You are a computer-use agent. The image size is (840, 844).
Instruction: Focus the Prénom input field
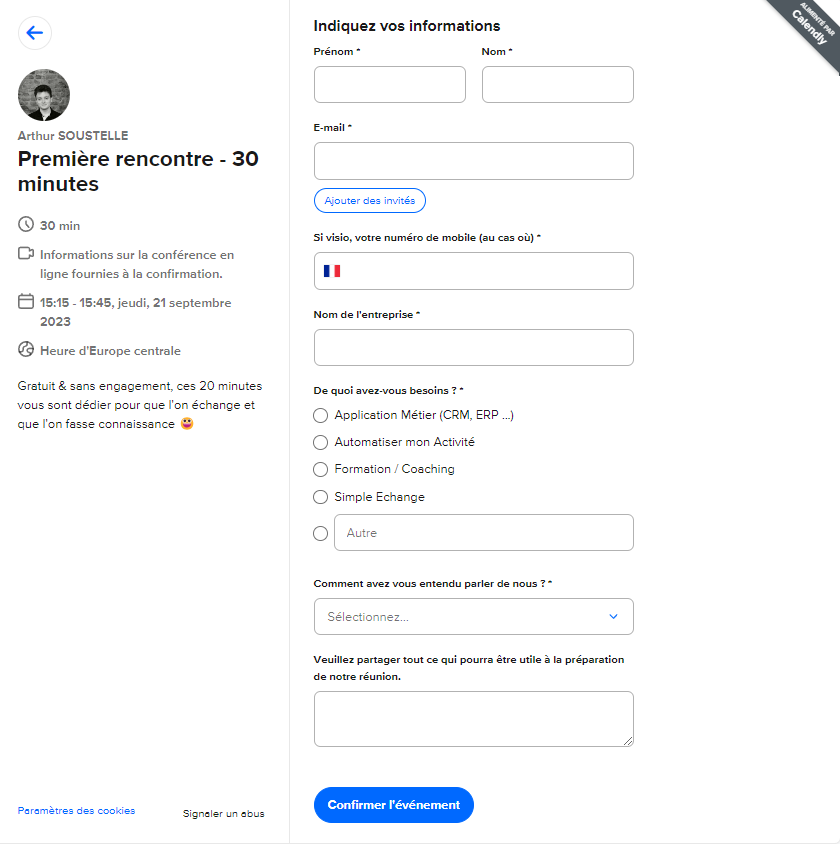(390, 85)
